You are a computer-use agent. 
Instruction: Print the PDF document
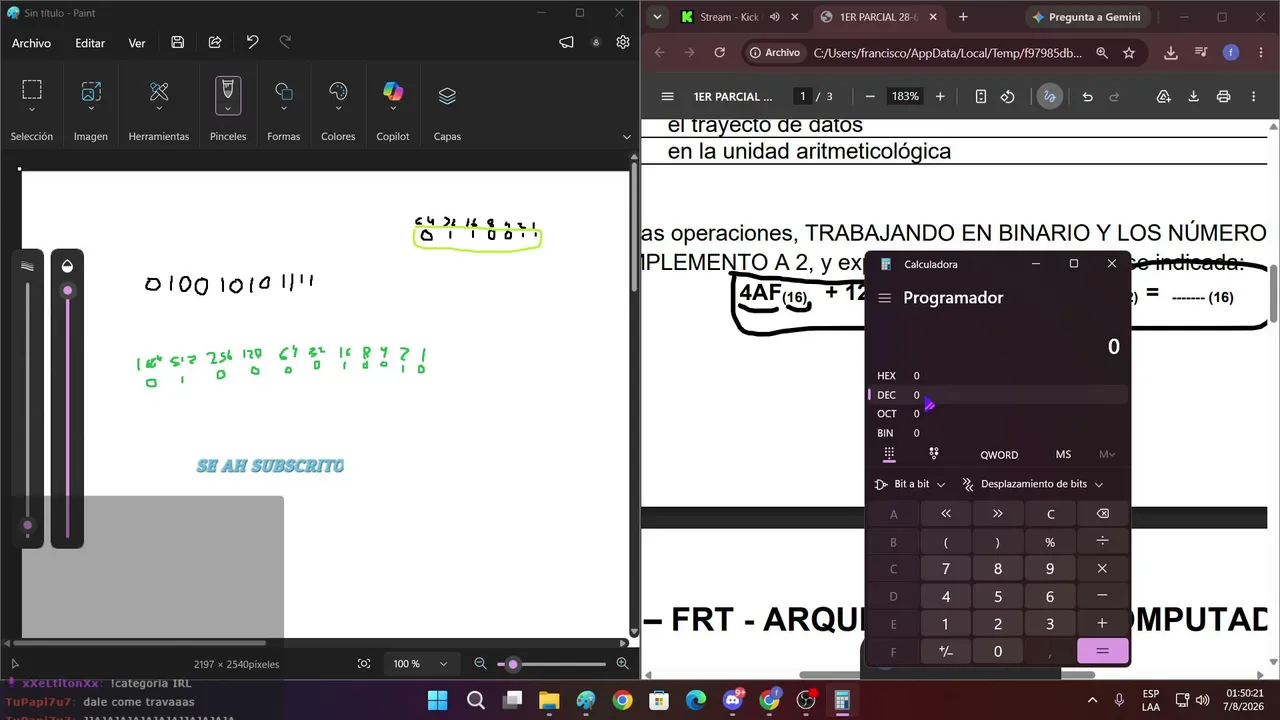coord(1223,97)
